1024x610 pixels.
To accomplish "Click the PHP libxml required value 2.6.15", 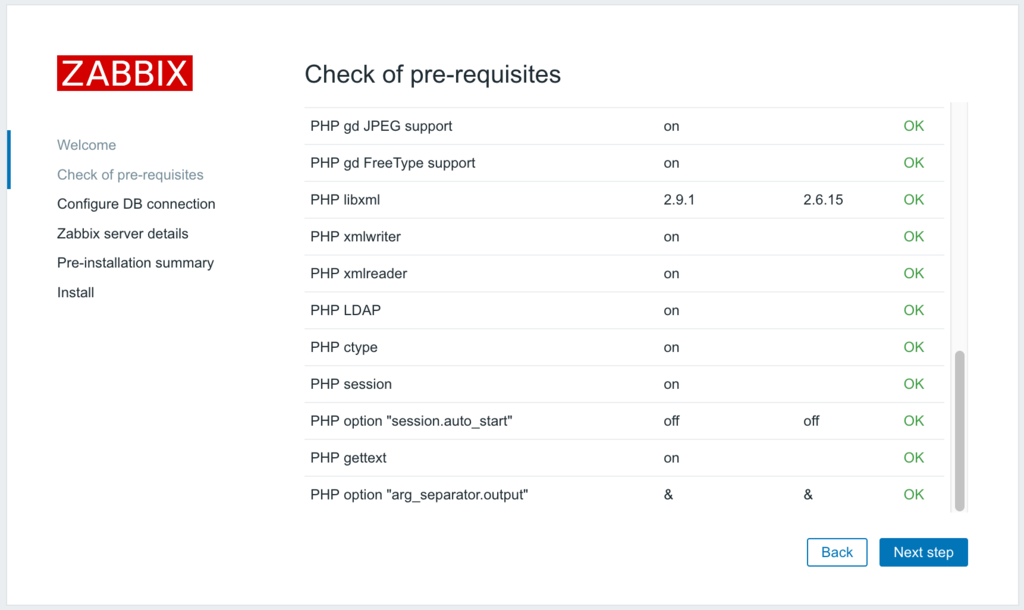I will click(x=823, y=200).
